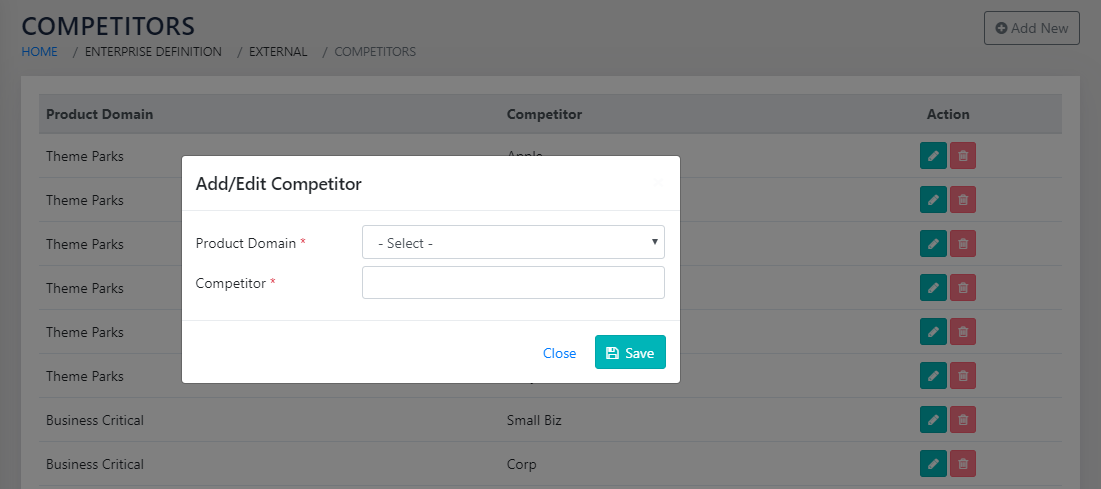Click the Competitor column header
Viewport: 1101px width, 489px height.
point(544,114)
